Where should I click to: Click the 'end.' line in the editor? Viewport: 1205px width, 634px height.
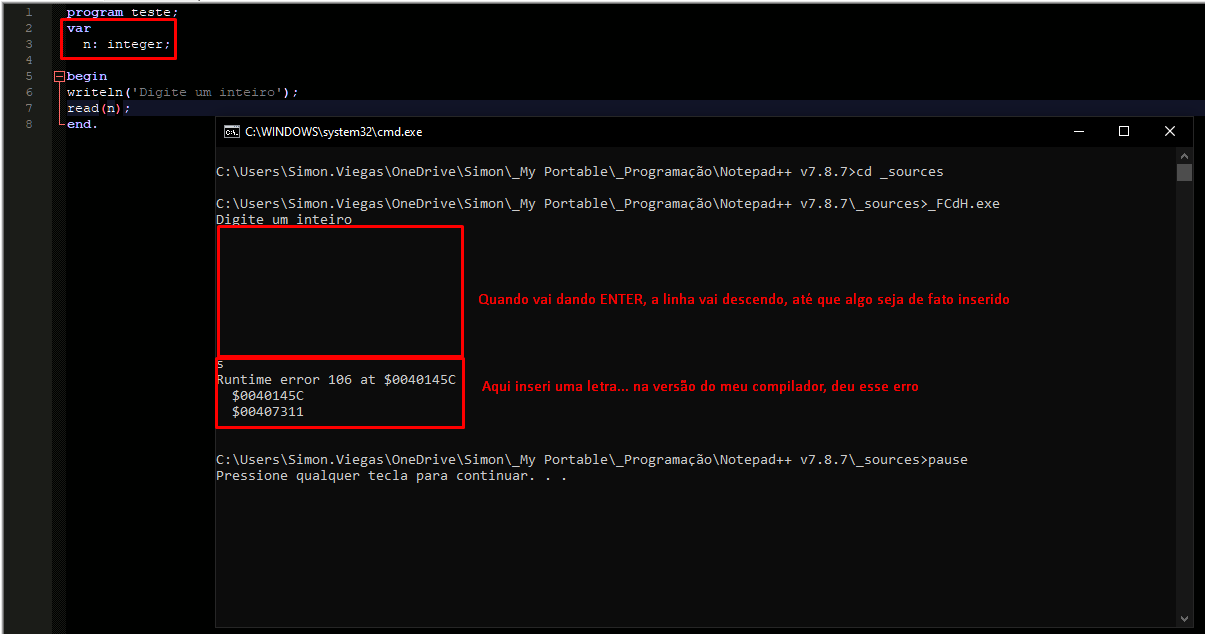(82, 124)
